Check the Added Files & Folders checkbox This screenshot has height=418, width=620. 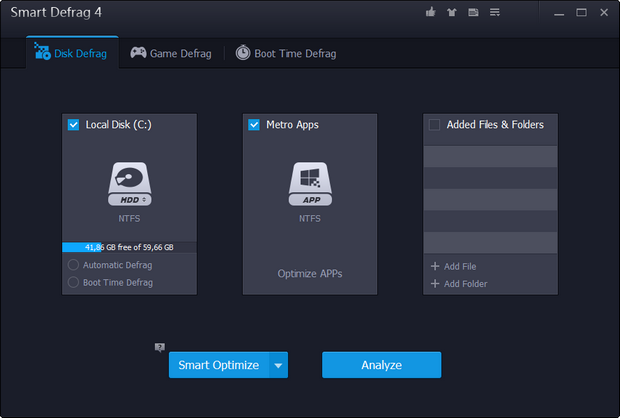coord(434,125)
